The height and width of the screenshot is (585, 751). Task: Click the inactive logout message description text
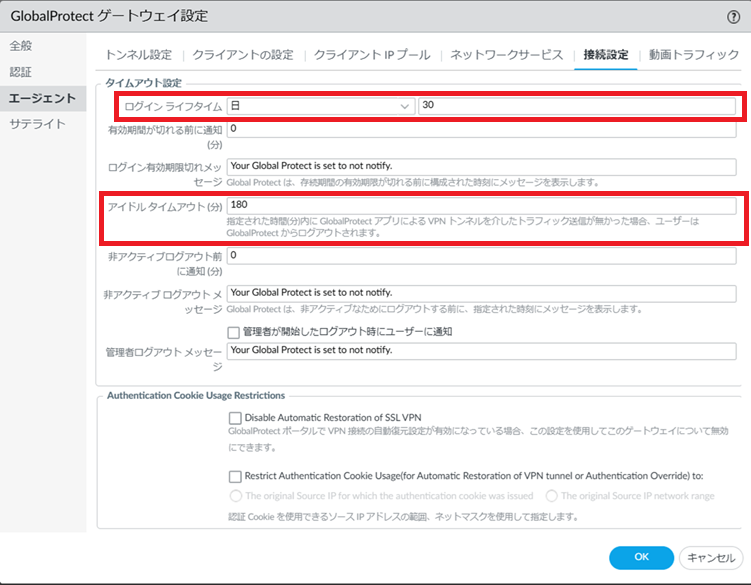coord(434,310)
